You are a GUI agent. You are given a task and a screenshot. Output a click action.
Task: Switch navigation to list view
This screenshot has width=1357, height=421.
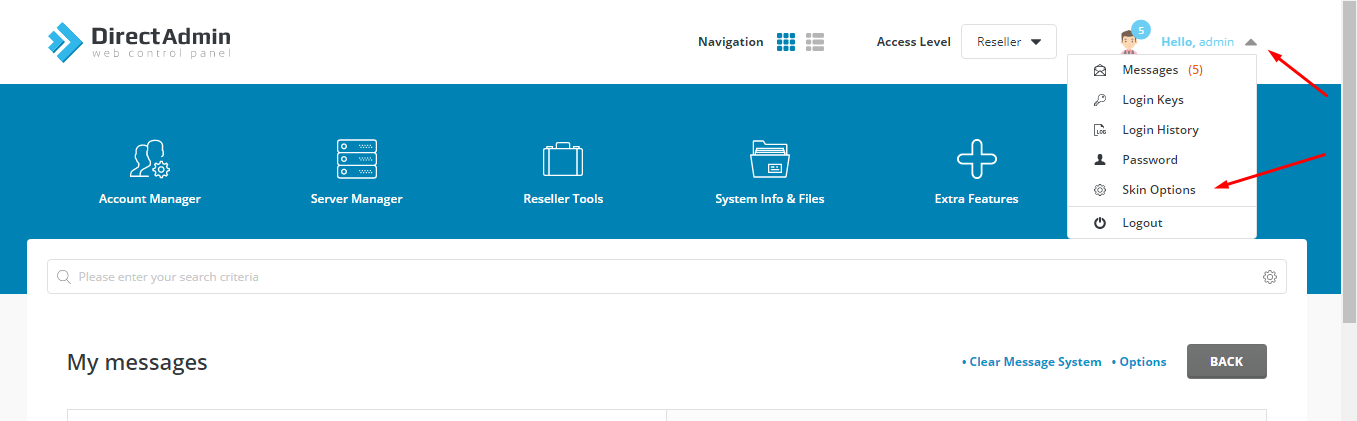click(x=815, y=42)
